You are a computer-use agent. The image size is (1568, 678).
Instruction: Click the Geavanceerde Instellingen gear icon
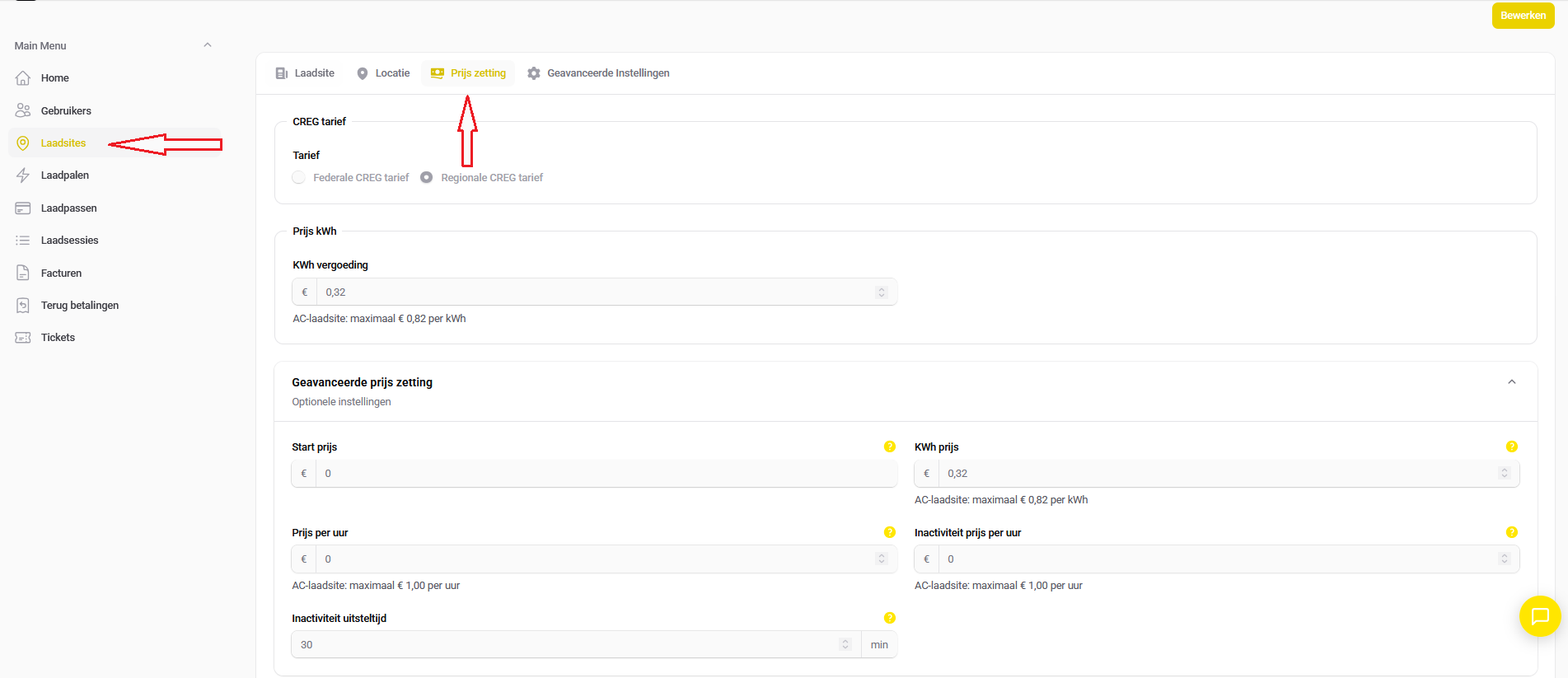[x=534, y=73]
